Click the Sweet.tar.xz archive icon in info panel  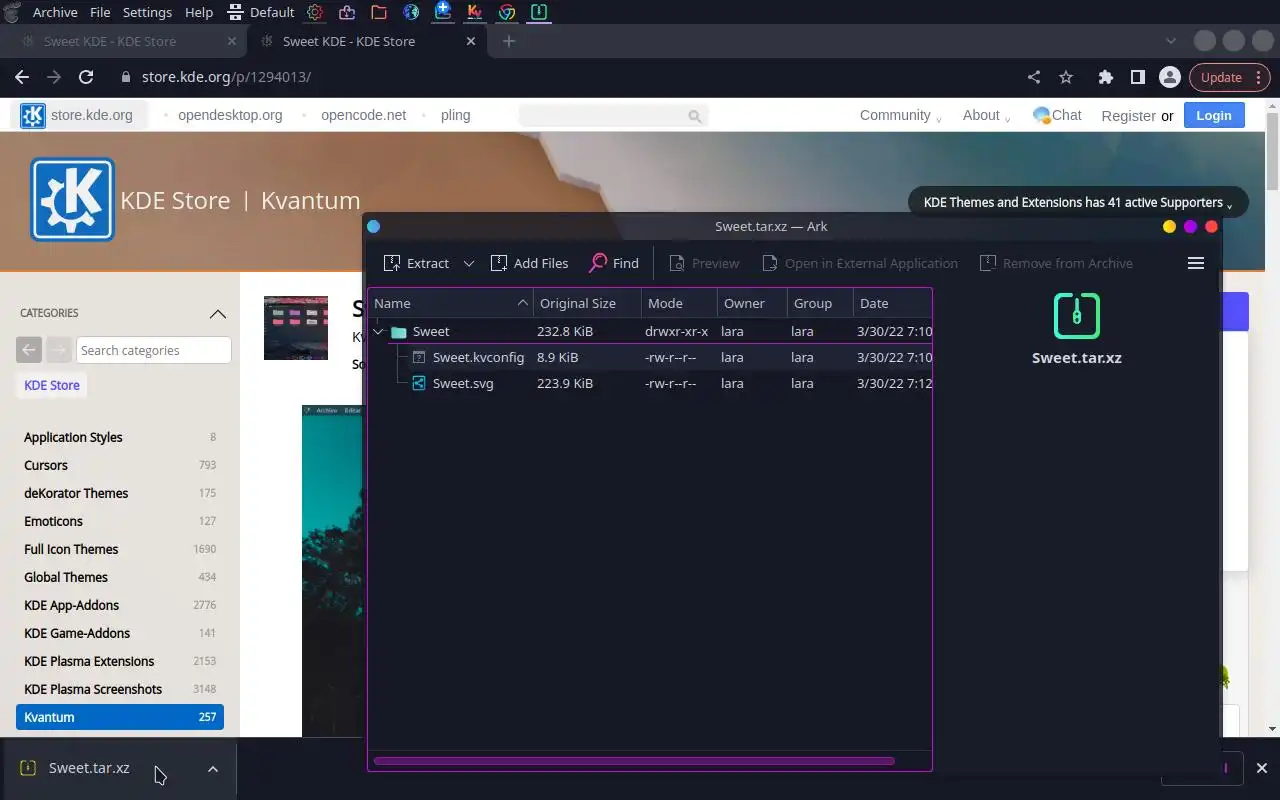(x=1077, y=316)
